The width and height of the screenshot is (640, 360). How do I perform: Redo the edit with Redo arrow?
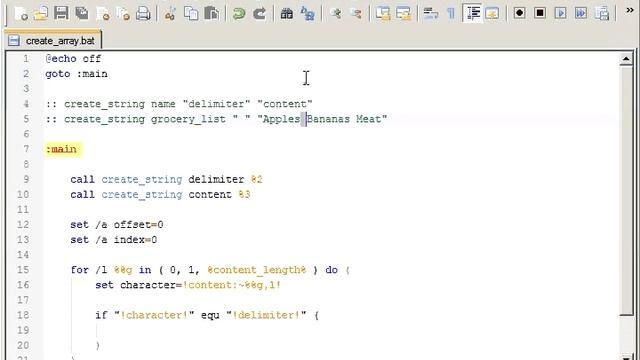click(x=259, y=13)
